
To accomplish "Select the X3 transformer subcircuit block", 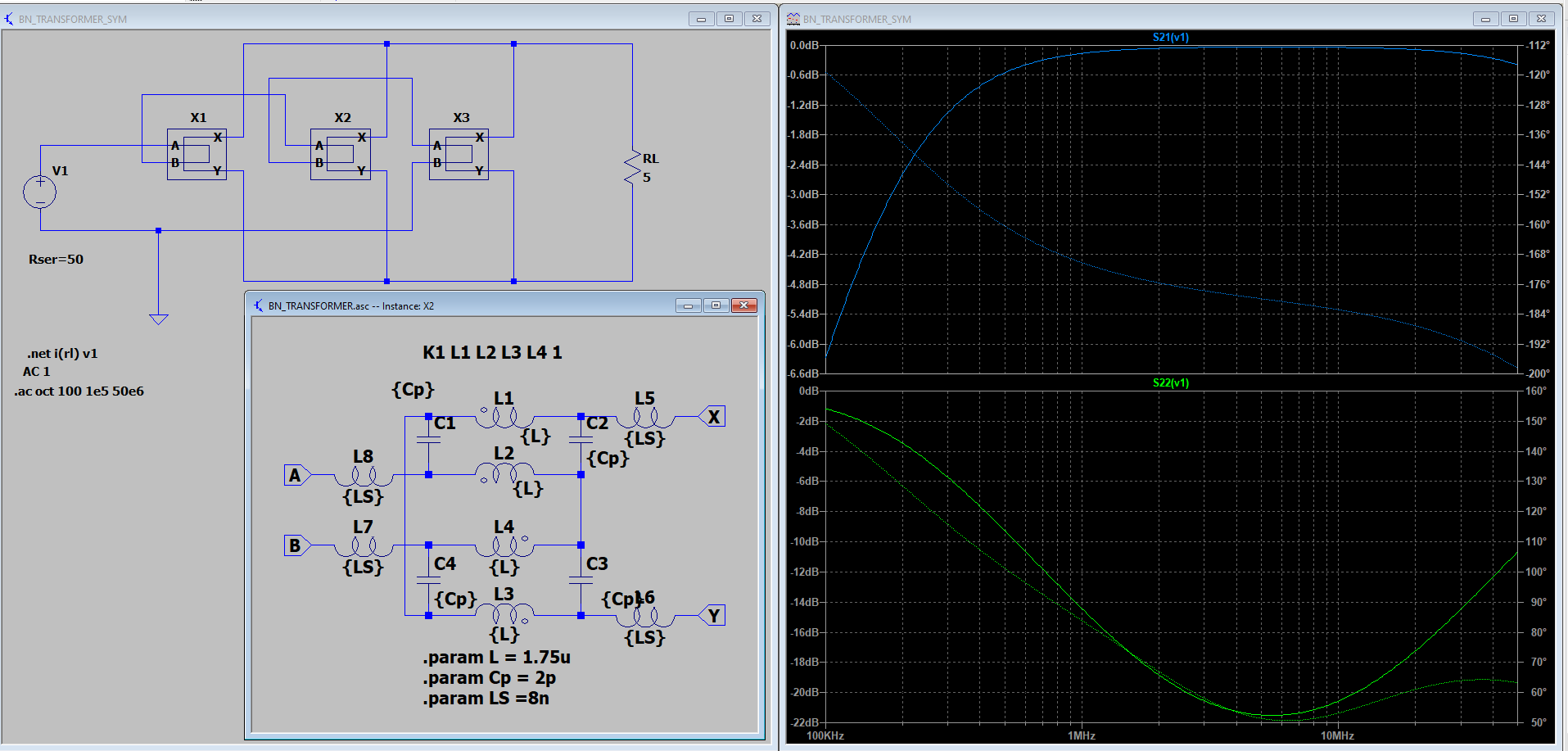I will 459,154.
